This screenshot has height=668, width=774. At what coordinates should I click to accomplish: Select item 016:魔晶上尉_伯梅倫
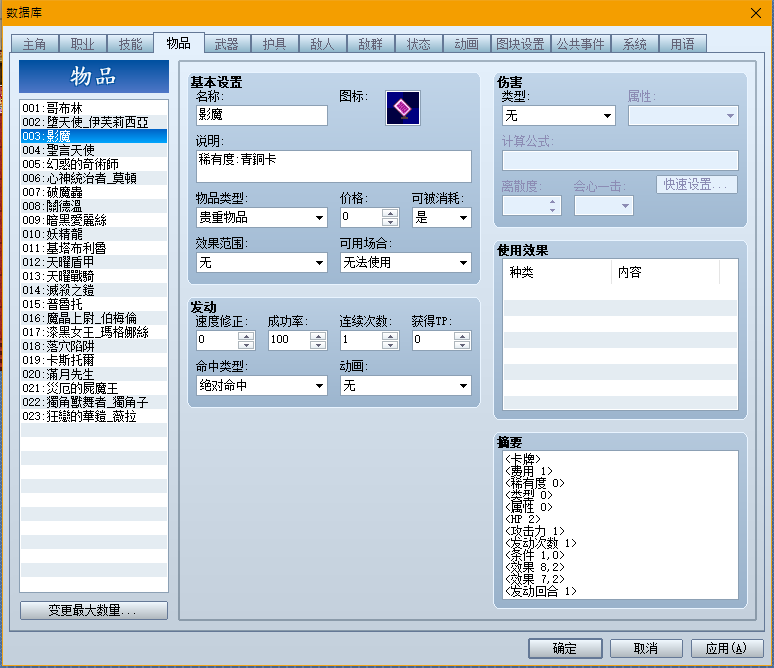pos(94,318)
